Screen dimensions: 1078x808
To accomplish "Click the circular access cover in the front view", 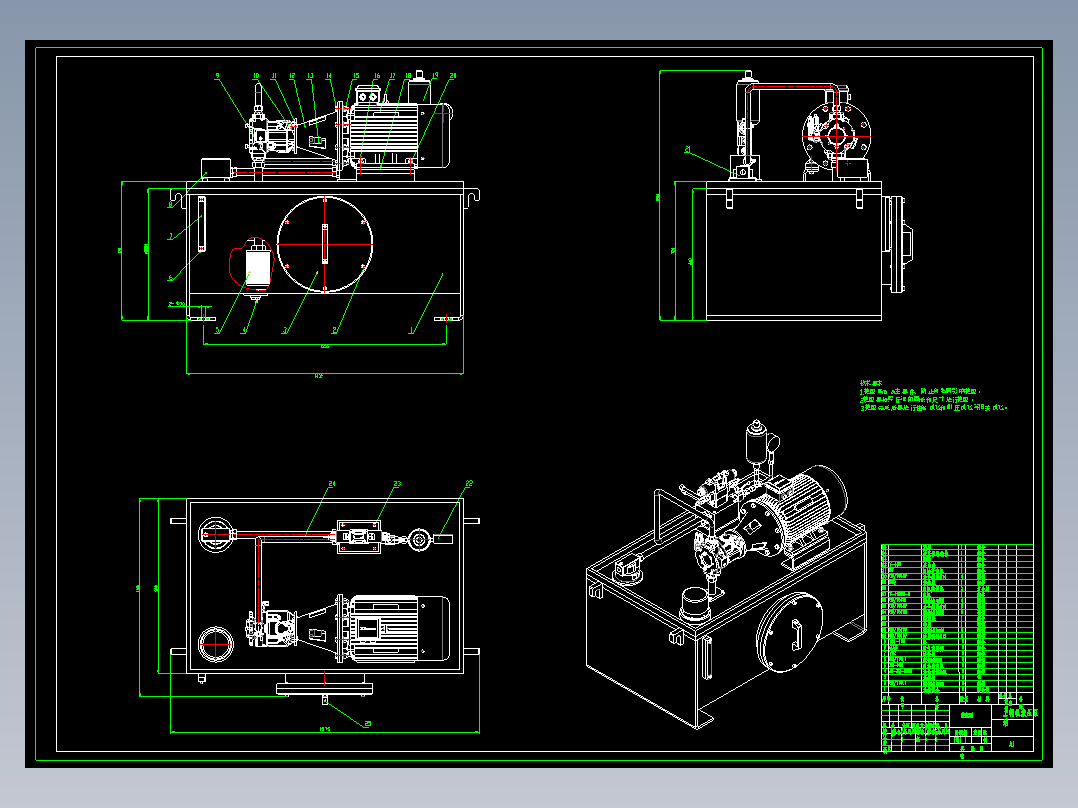I will (325, 244).
